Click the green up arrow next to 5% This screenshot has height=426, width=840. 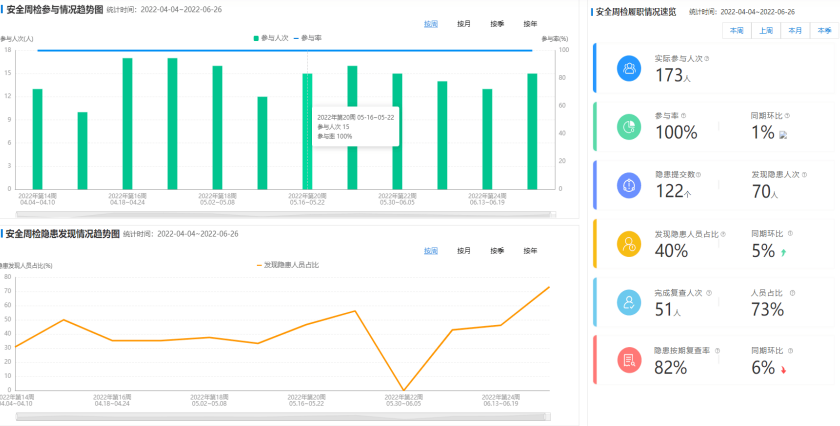point(784,252)
